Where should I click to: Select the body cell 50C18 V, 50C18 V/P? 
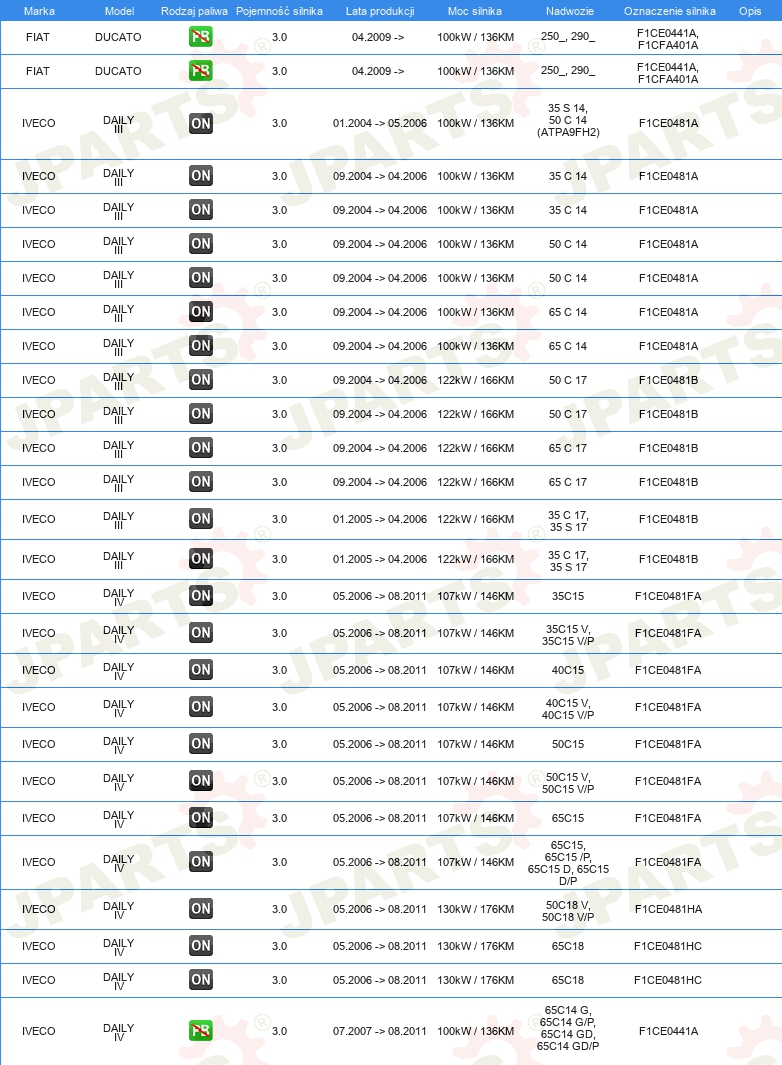pyautogui.click(x=568, y=911)
